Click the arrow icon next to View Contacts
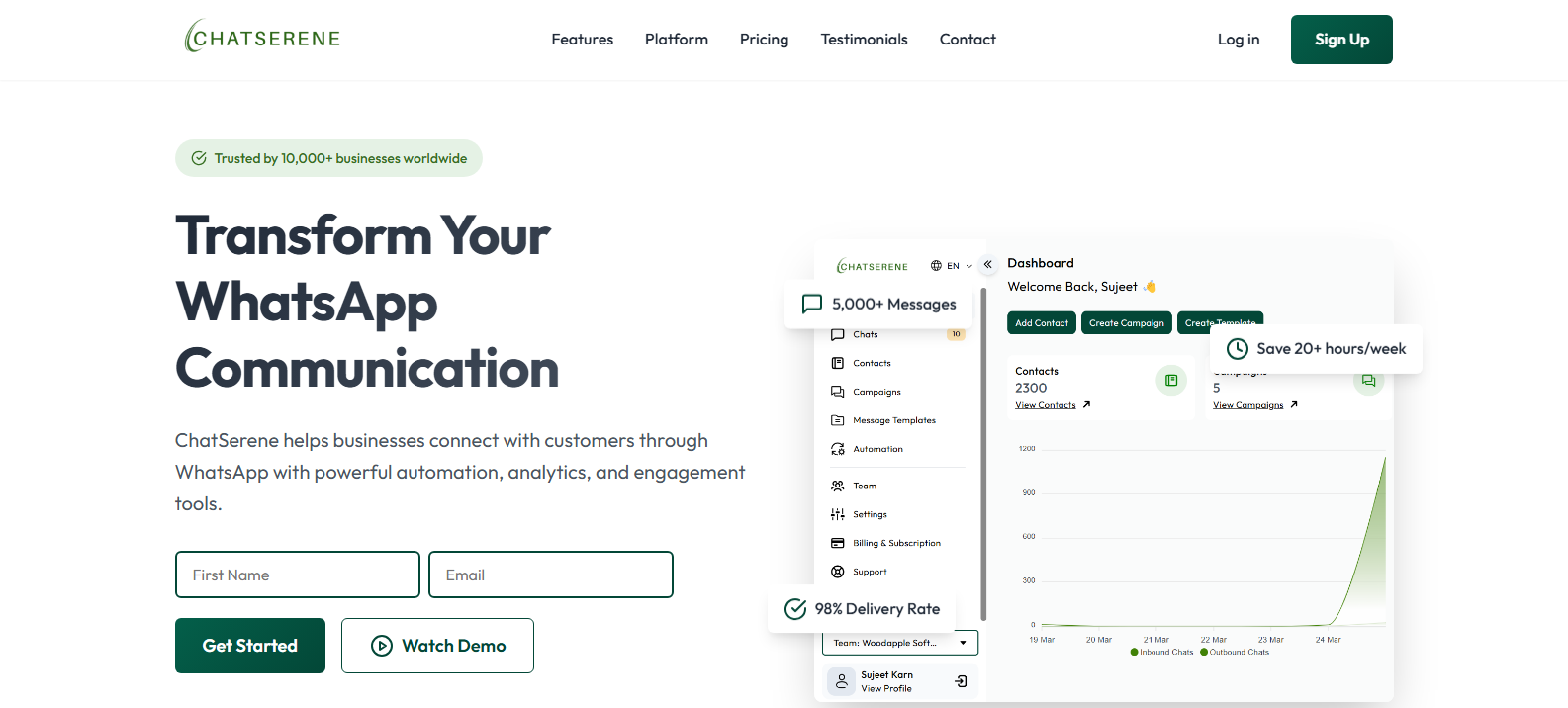The height and width of the screenshot is (708, 1568). 1086,404
